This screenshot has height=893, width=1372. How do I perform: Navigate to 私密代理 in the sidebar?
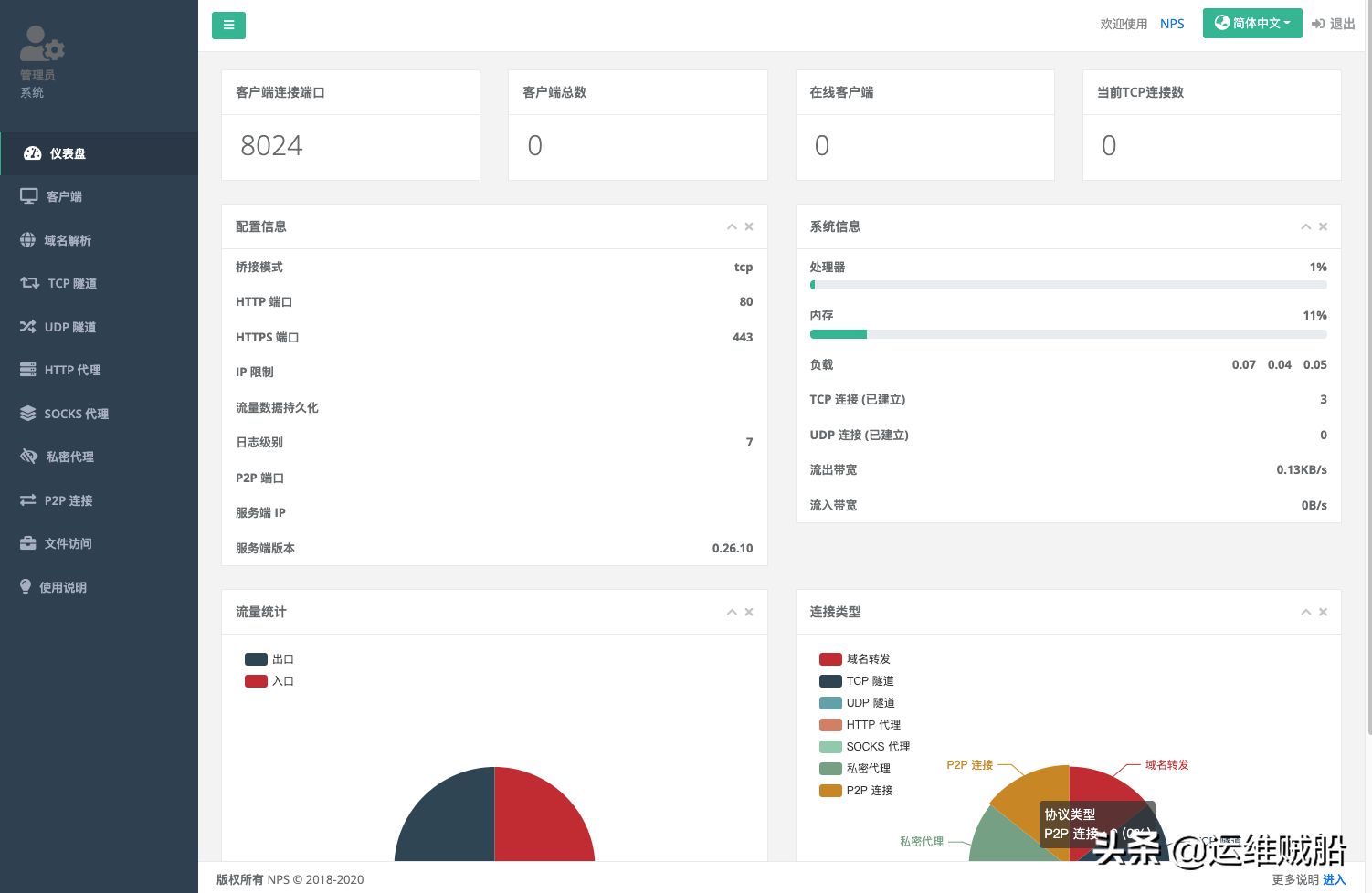click(99, 457)
